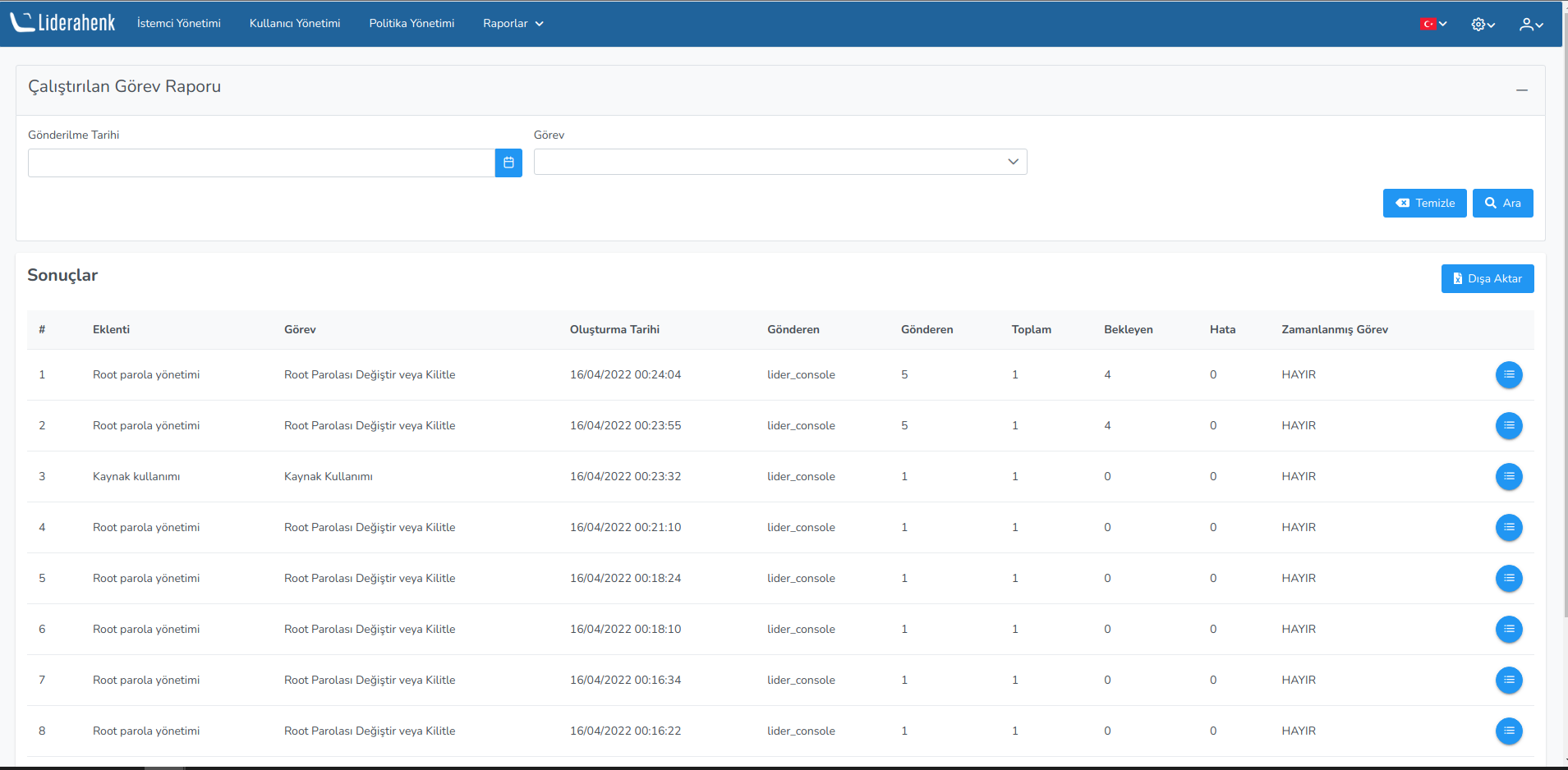Click the Zamanlanmış Görev column header
This screenshot has height=770, width=1568.
pyautogui.click(x=1335, y=329)
